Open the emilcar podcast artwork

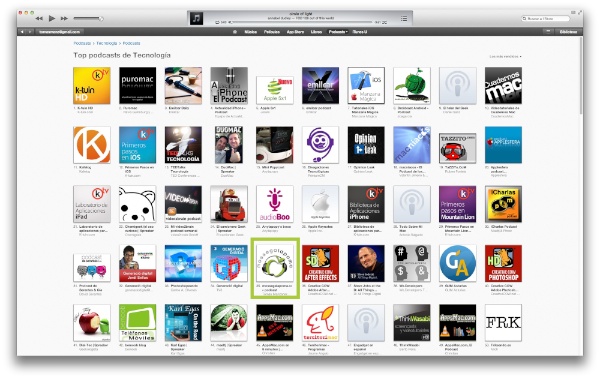[x=320, y=85]
